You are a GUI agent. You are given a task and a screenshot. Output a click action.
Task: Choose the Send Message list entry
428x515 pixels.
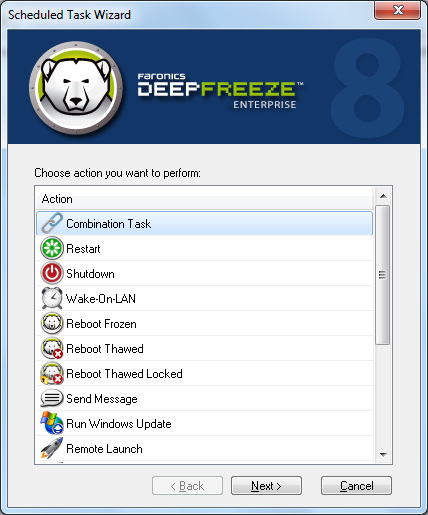point(204,399)
